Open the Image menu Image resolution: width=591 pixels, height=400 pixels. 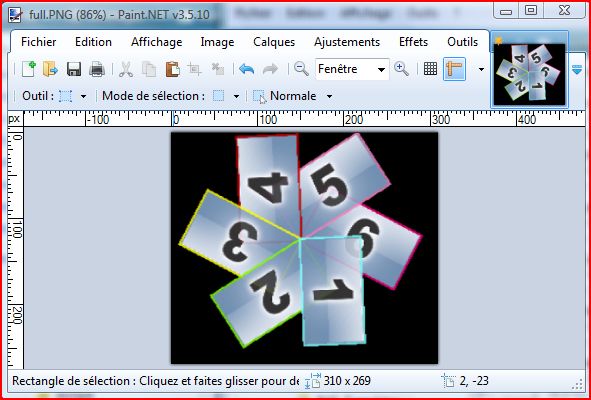(x=217, y=42)
